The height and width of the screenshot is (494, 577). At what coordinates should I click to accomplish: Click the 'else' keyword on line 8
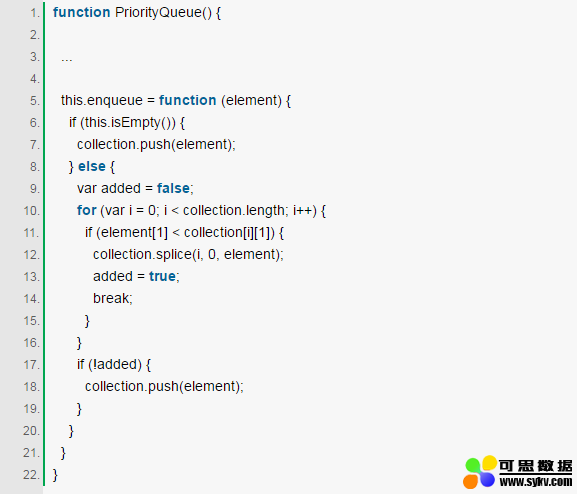click(92, 166)
